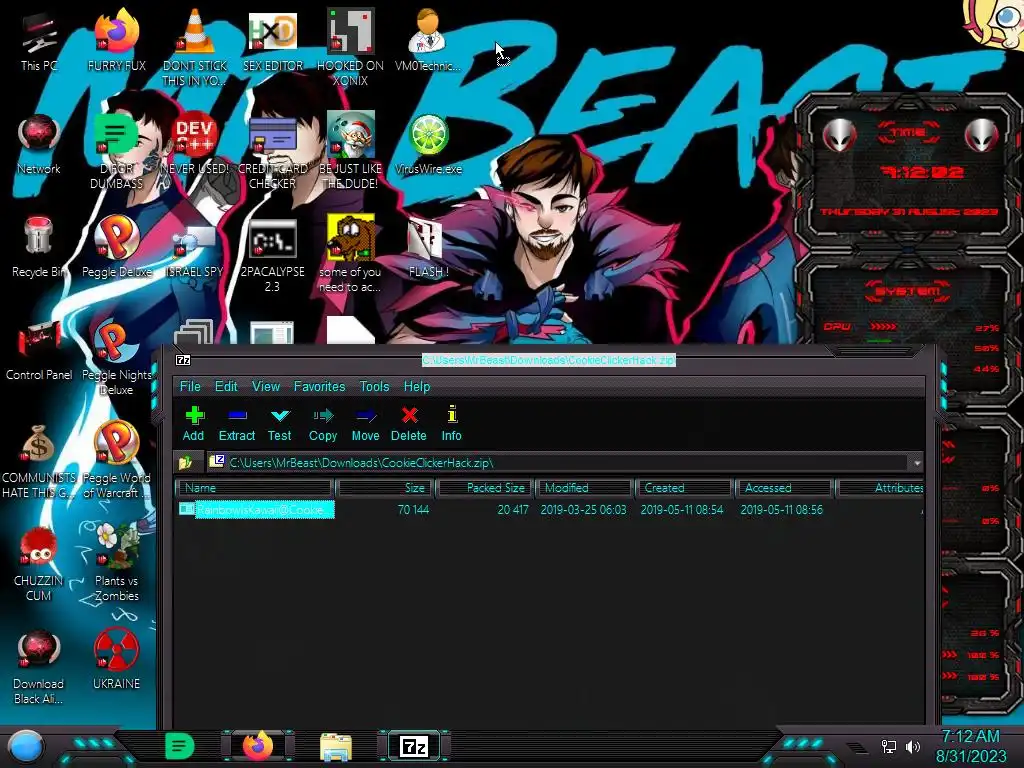Open the Edit menu
This screenshot has width=1024, height=768.
click(226, 386)
